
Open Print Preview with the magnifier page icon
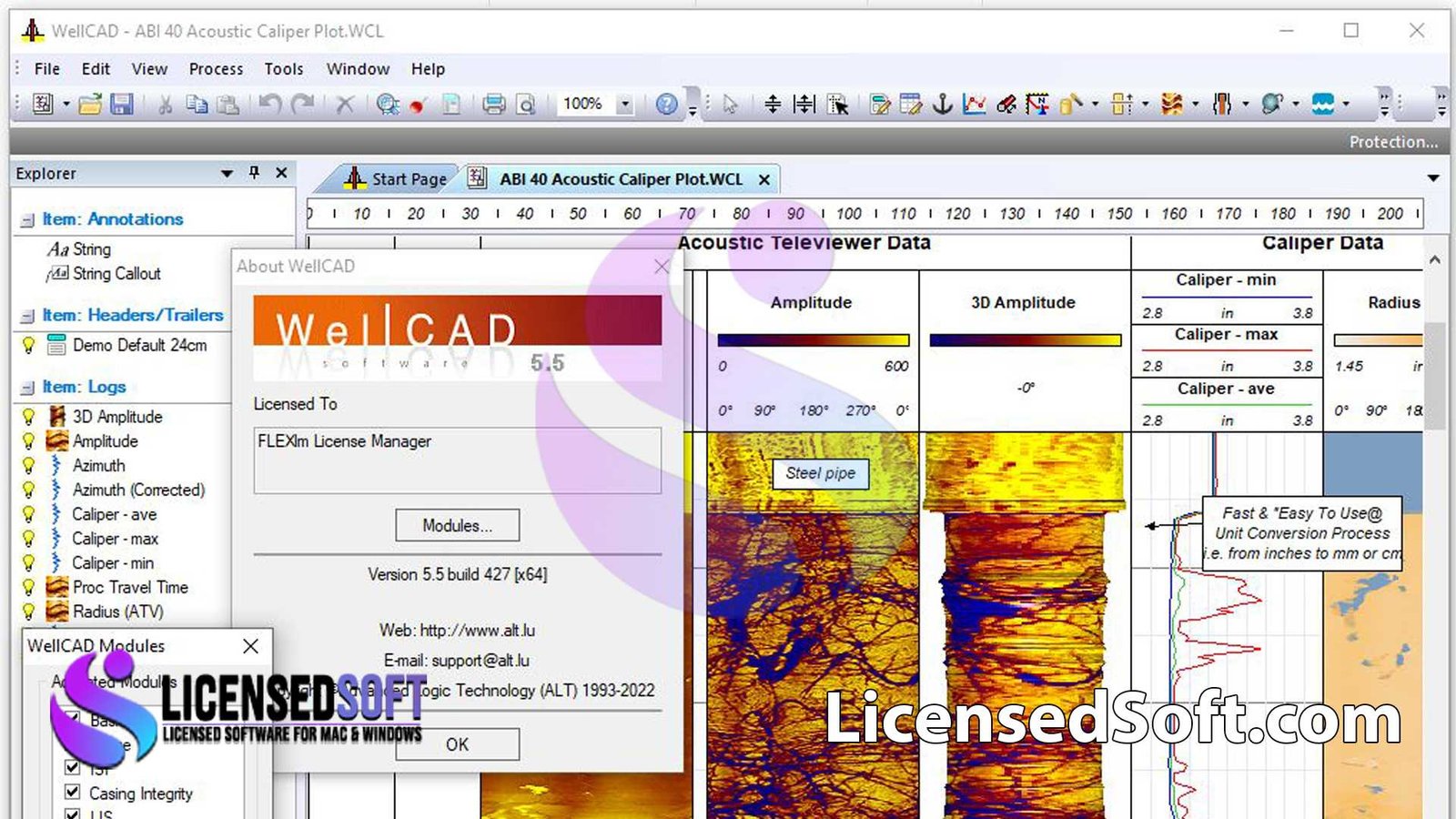coord(526,104)
